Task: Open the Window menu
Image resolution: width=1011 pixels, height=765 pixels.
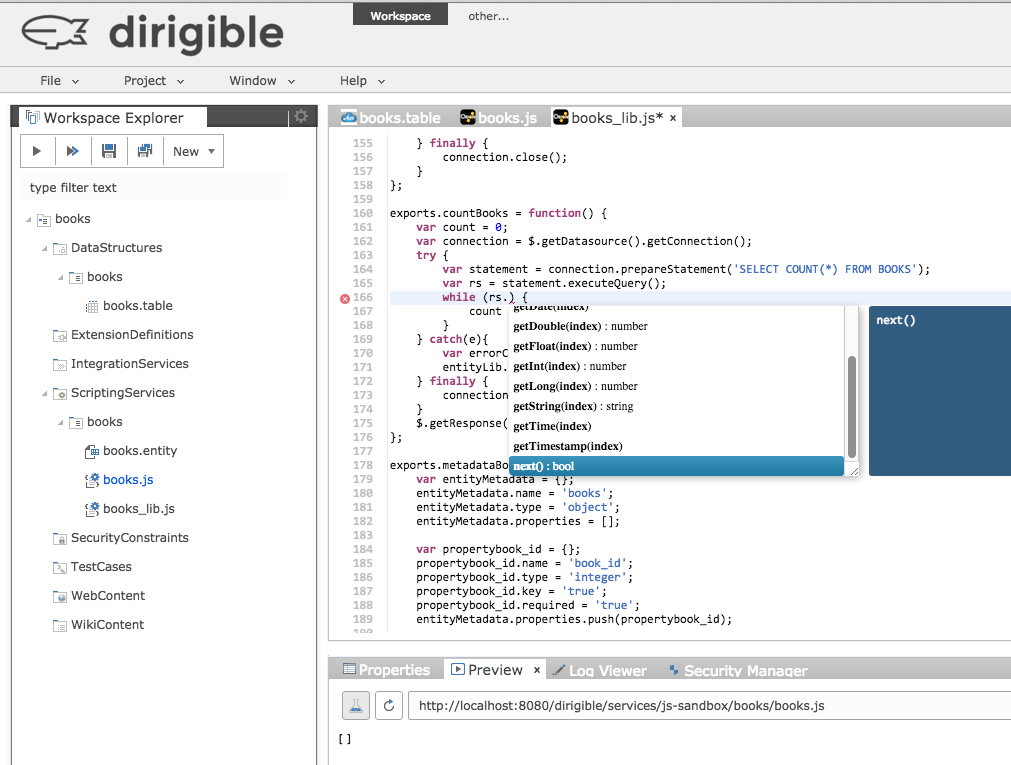Action: [x=262, y=81]
